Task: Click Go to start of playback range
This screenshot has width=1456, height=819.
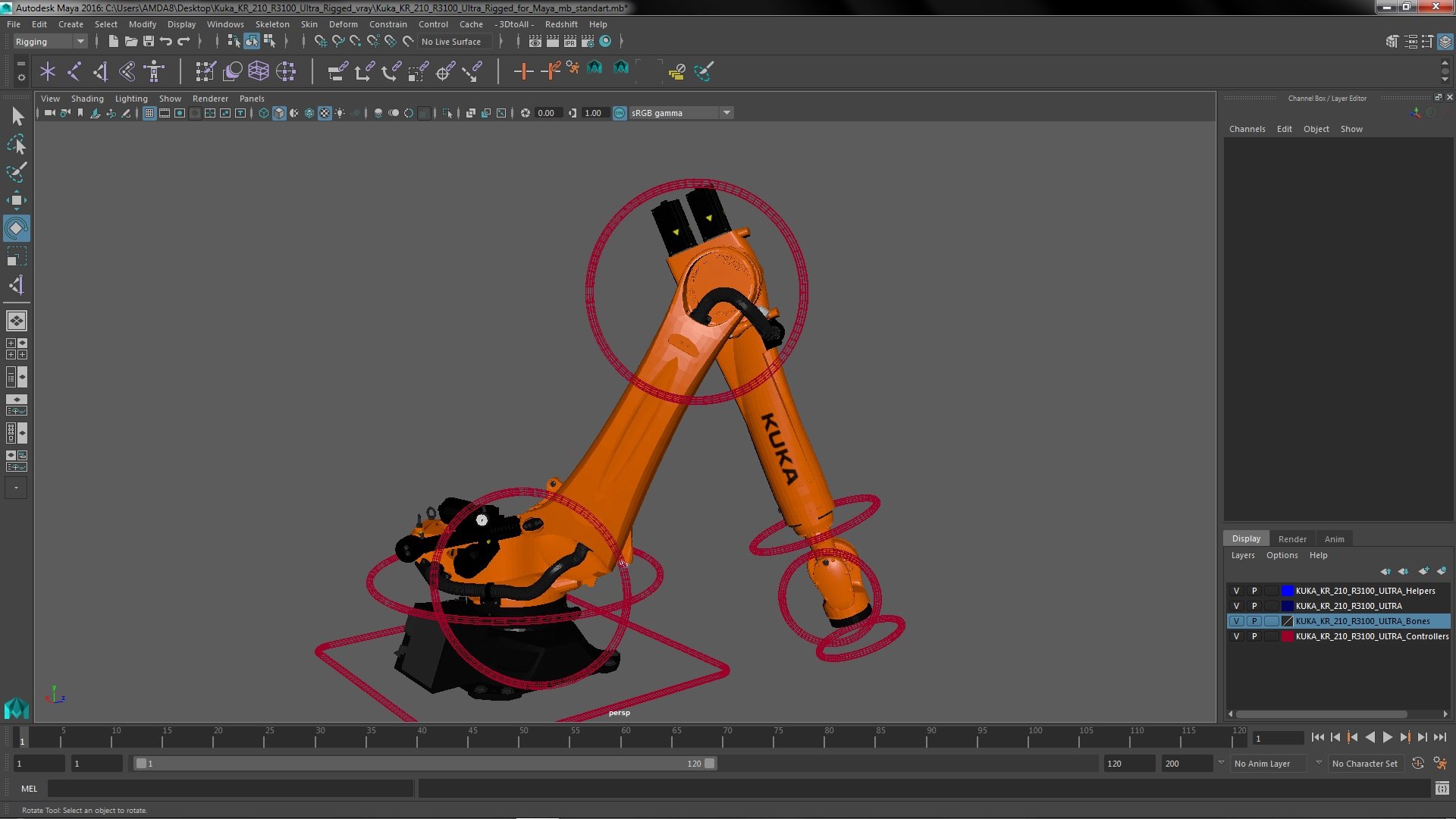Action: (x=1317, y=737)
